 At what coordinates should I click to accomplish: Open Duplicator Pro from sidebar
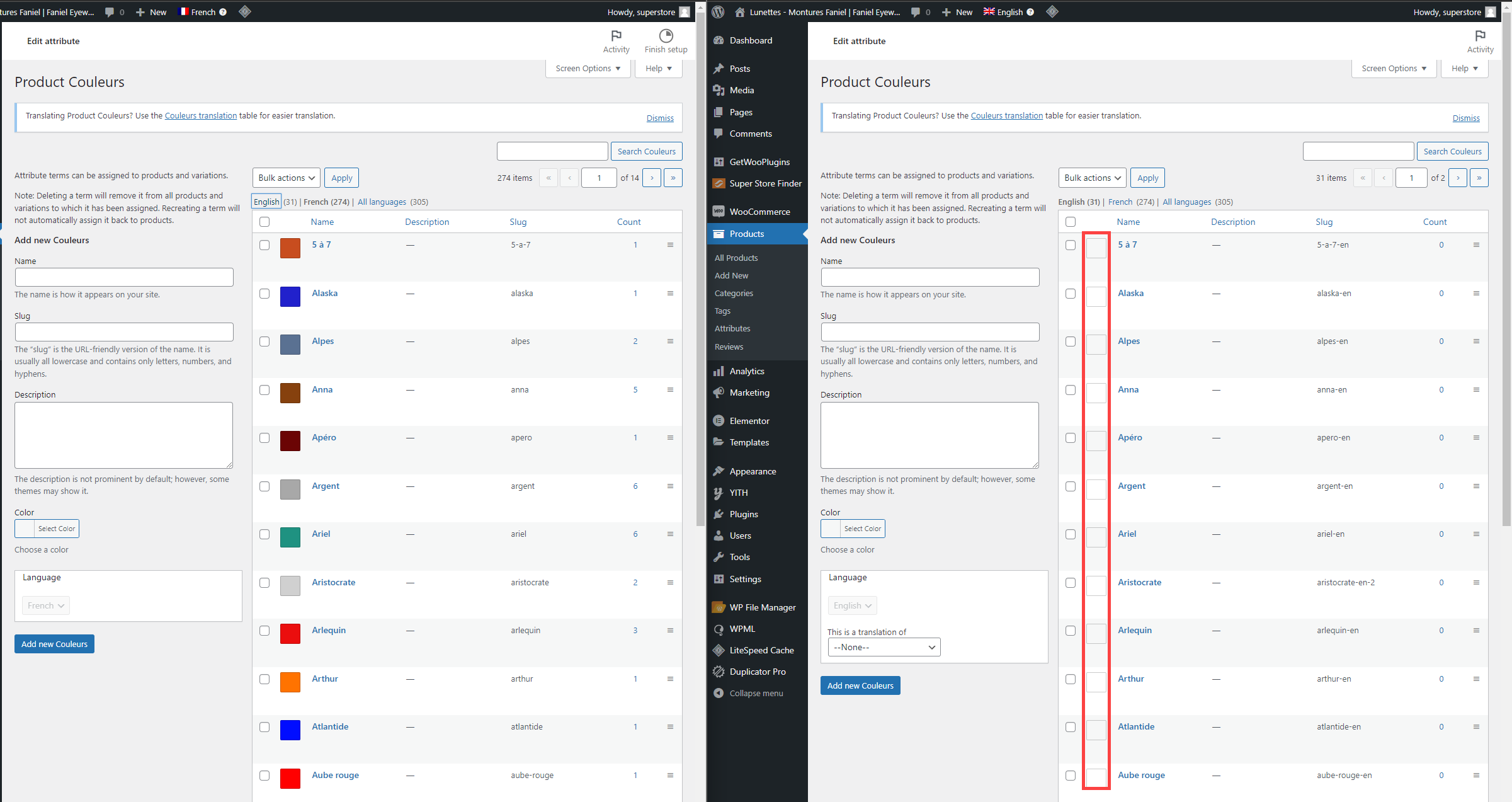click(757, 672)
